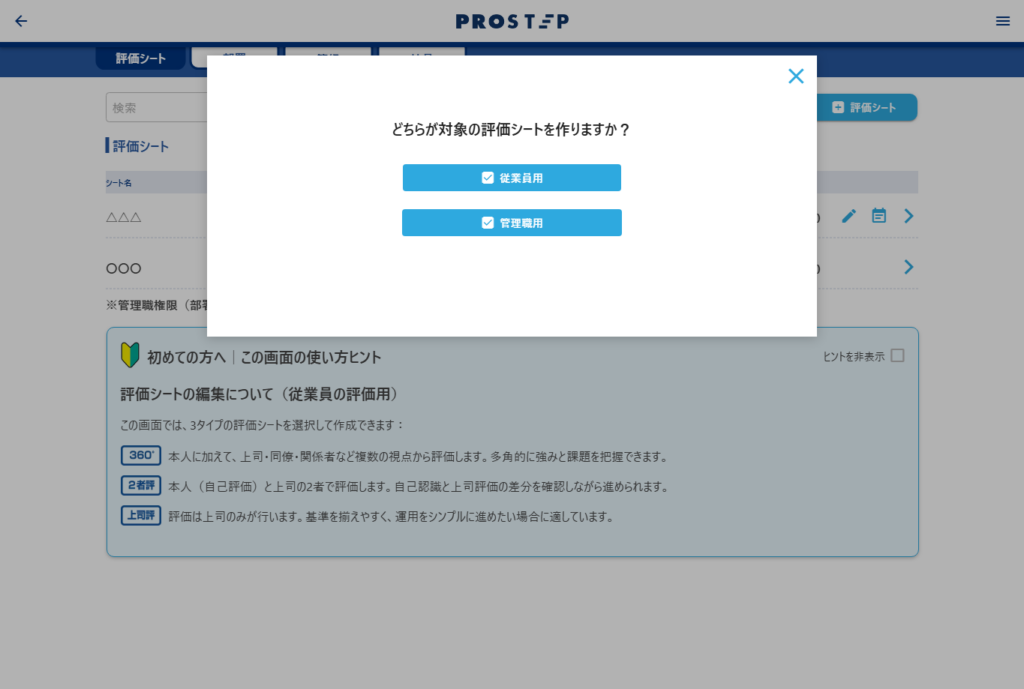Focus the 検索 search field

(156, 108)
